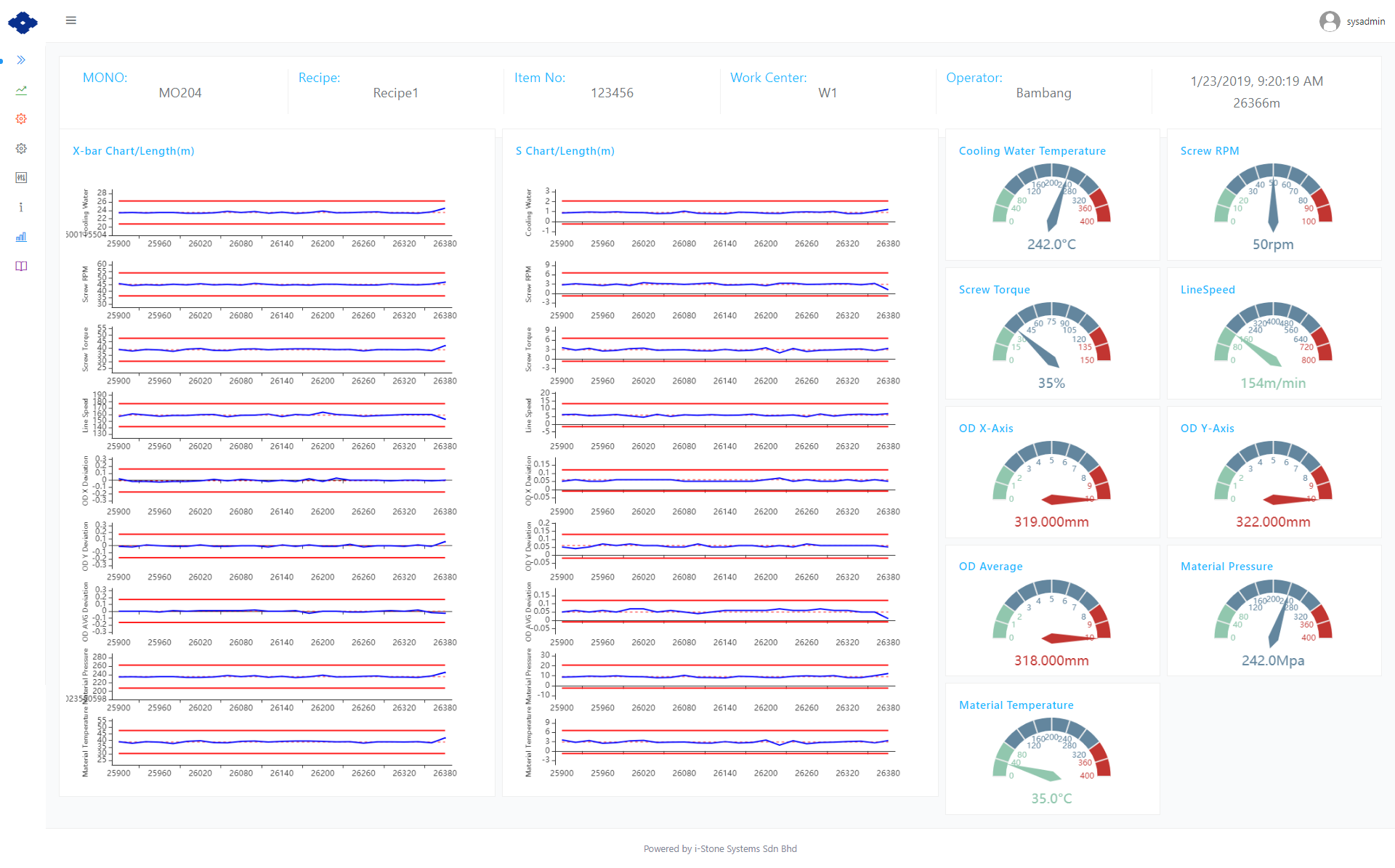Expand the sidebar using double chevron
Viewport: 1395px width, 868px height.
coord(21,60)
